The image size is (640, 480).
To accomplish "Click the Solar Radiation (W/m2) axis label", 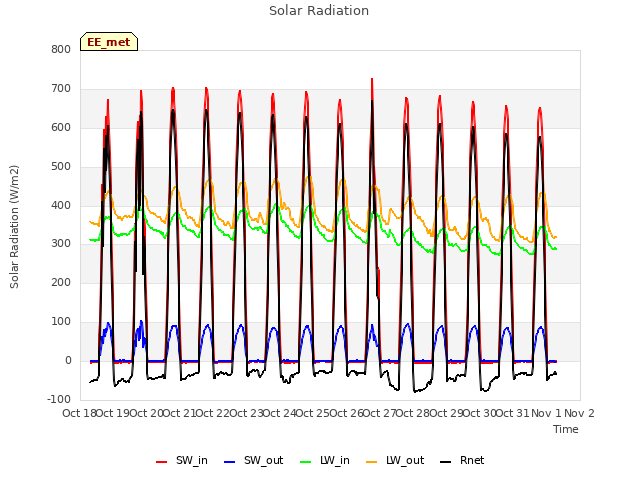I will coord(14,227).
